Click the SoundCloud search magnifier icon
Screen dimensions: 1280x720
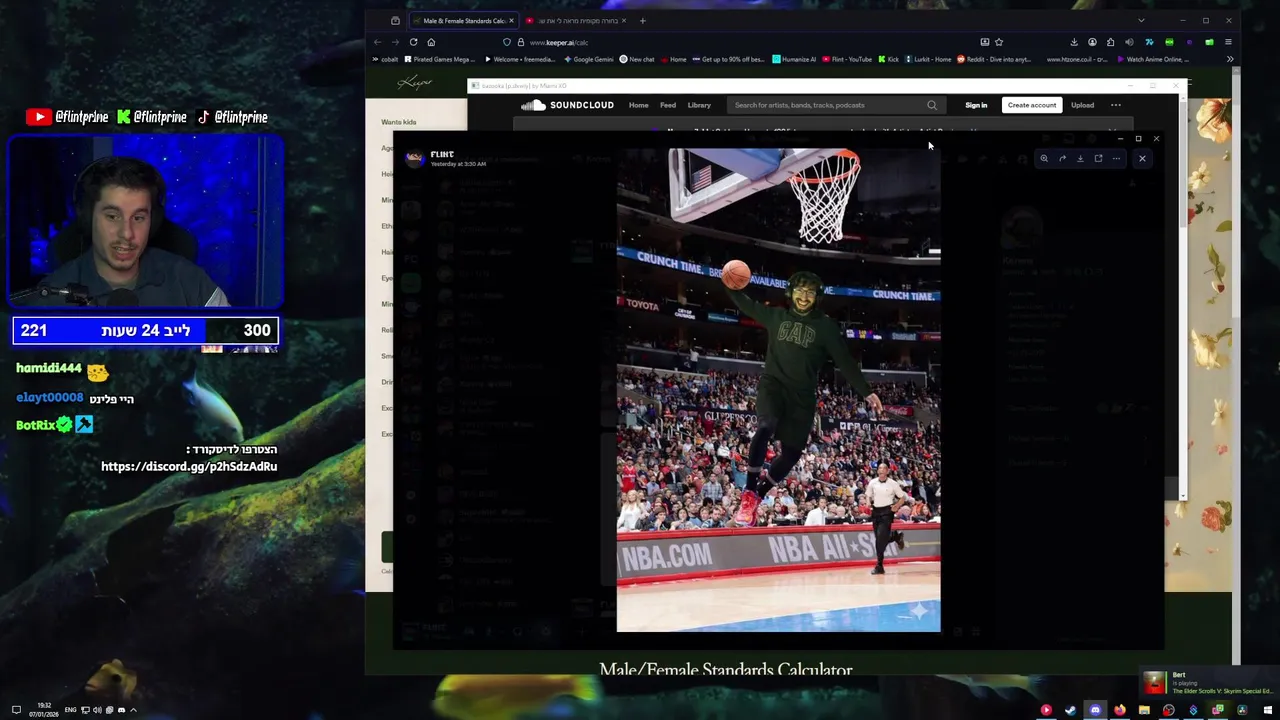pos(932,105)
